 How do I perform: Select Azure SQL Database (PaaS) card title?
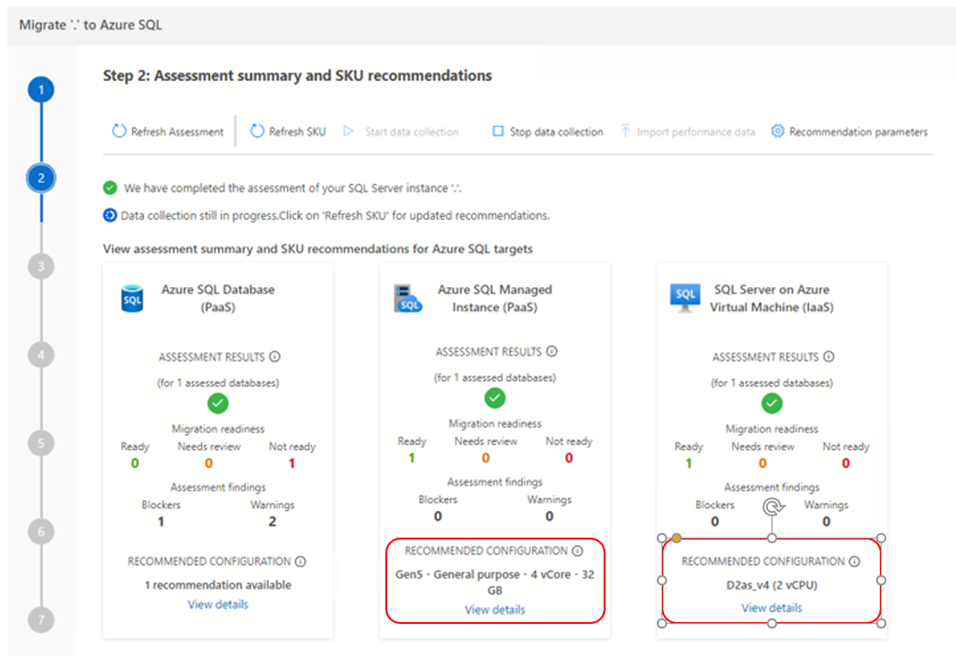point(218,298)
